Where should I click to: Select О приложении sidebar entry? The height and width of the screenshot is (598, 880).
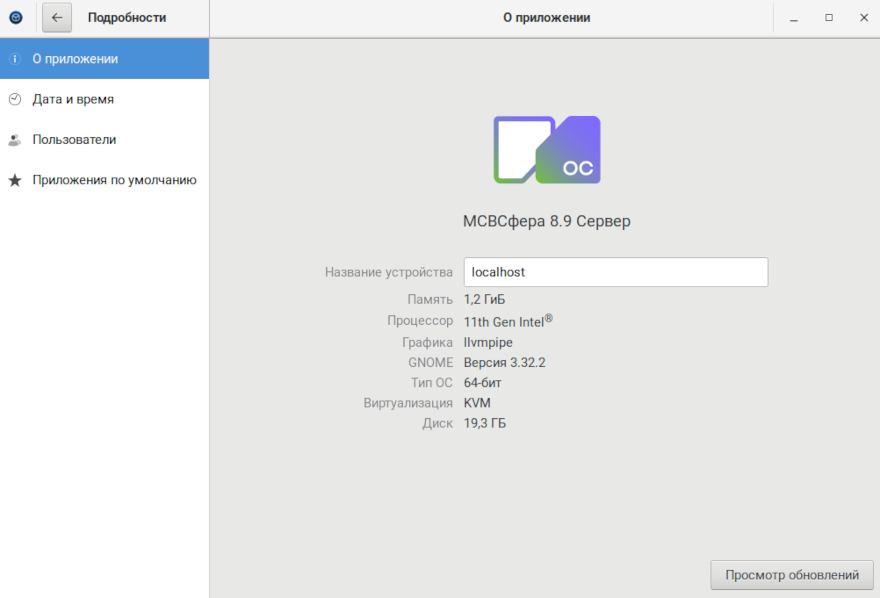pyautogui.click(x=75, y=59)
